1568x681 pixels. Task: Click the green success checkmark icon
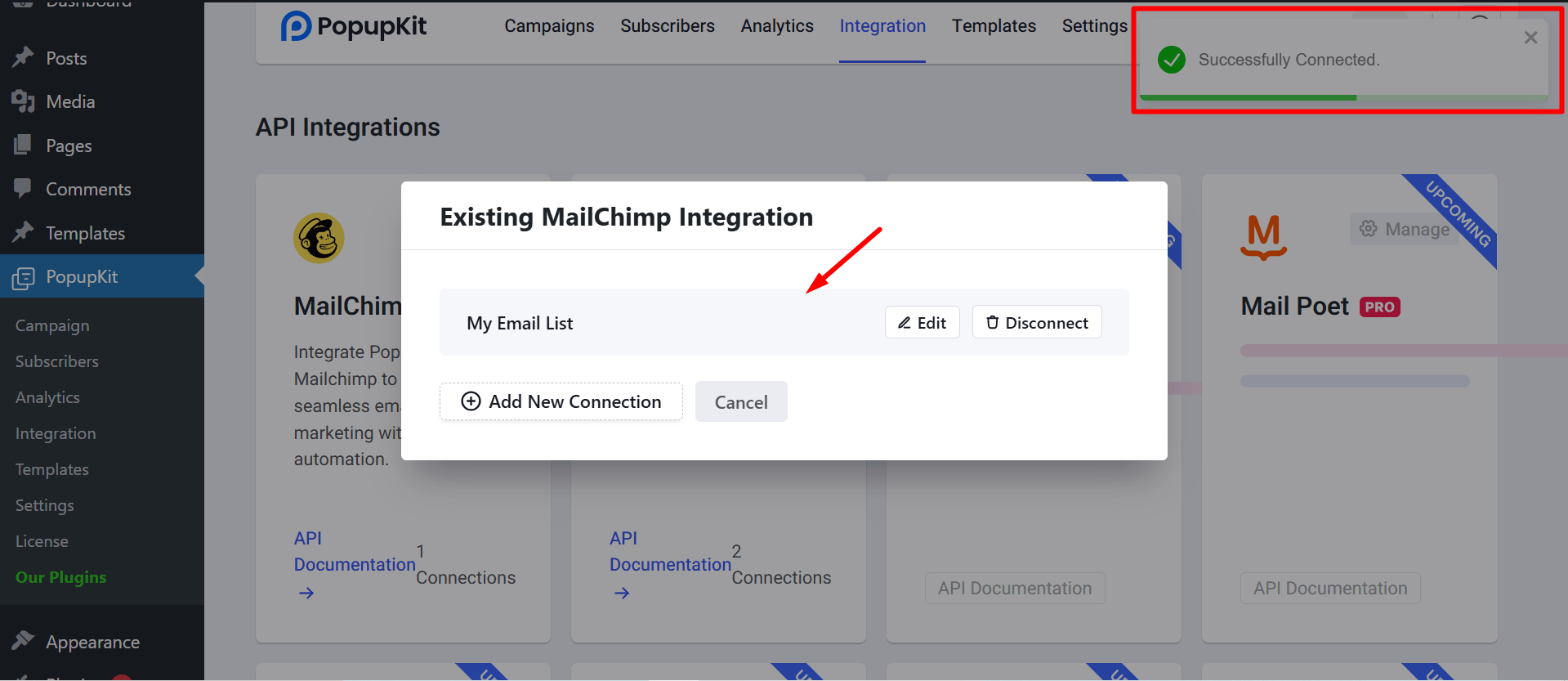point(1172,60)
